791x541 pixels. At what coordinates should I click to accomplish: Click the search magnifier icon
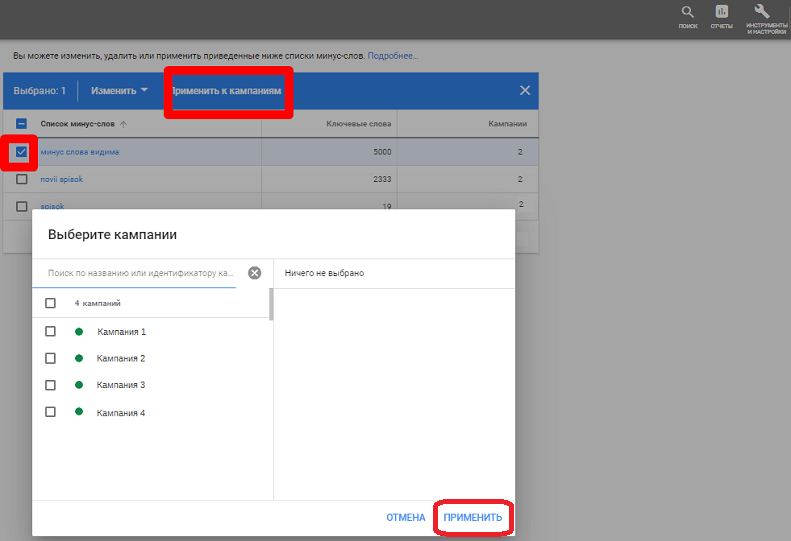[x=687, y=12]
